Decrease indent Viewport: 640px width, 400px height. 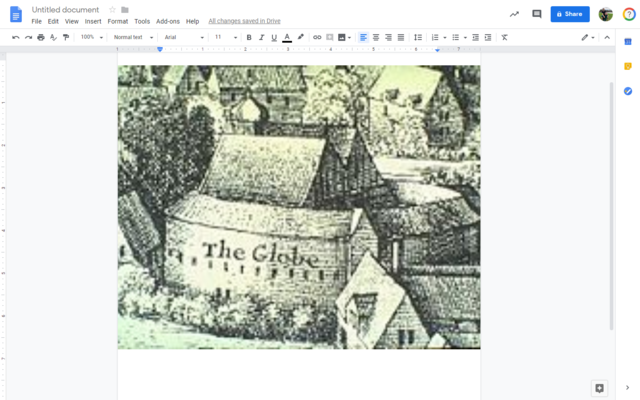(475, 37)
